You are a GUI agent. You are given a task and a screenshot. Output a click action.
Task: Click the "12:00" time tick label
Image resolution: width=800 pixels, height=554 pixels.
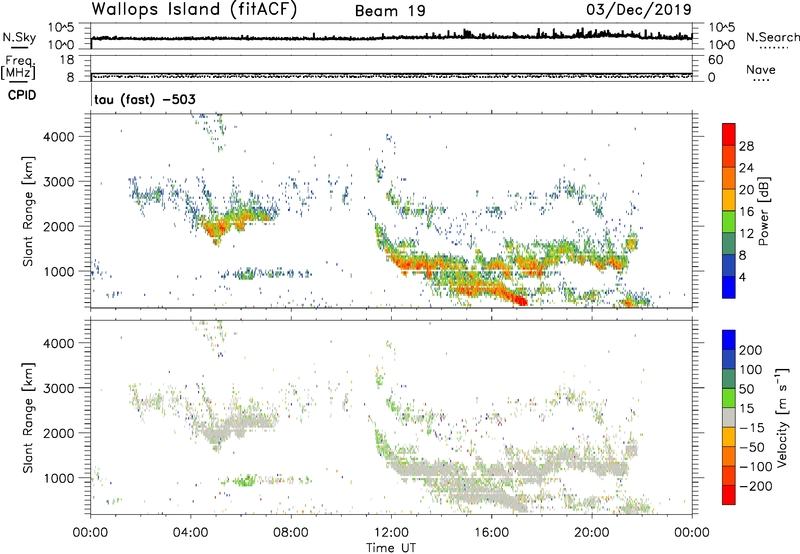pos(391,533)
